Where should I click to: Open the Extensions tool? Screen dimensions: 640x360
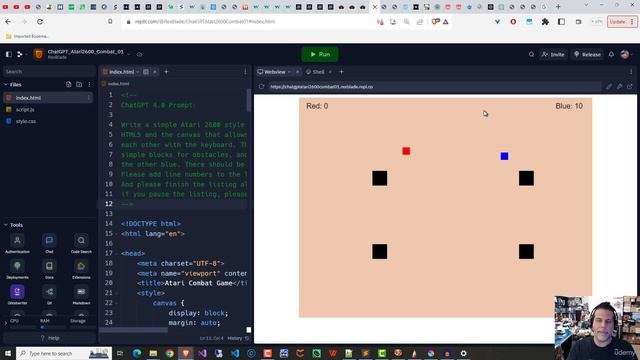point(81,269)
